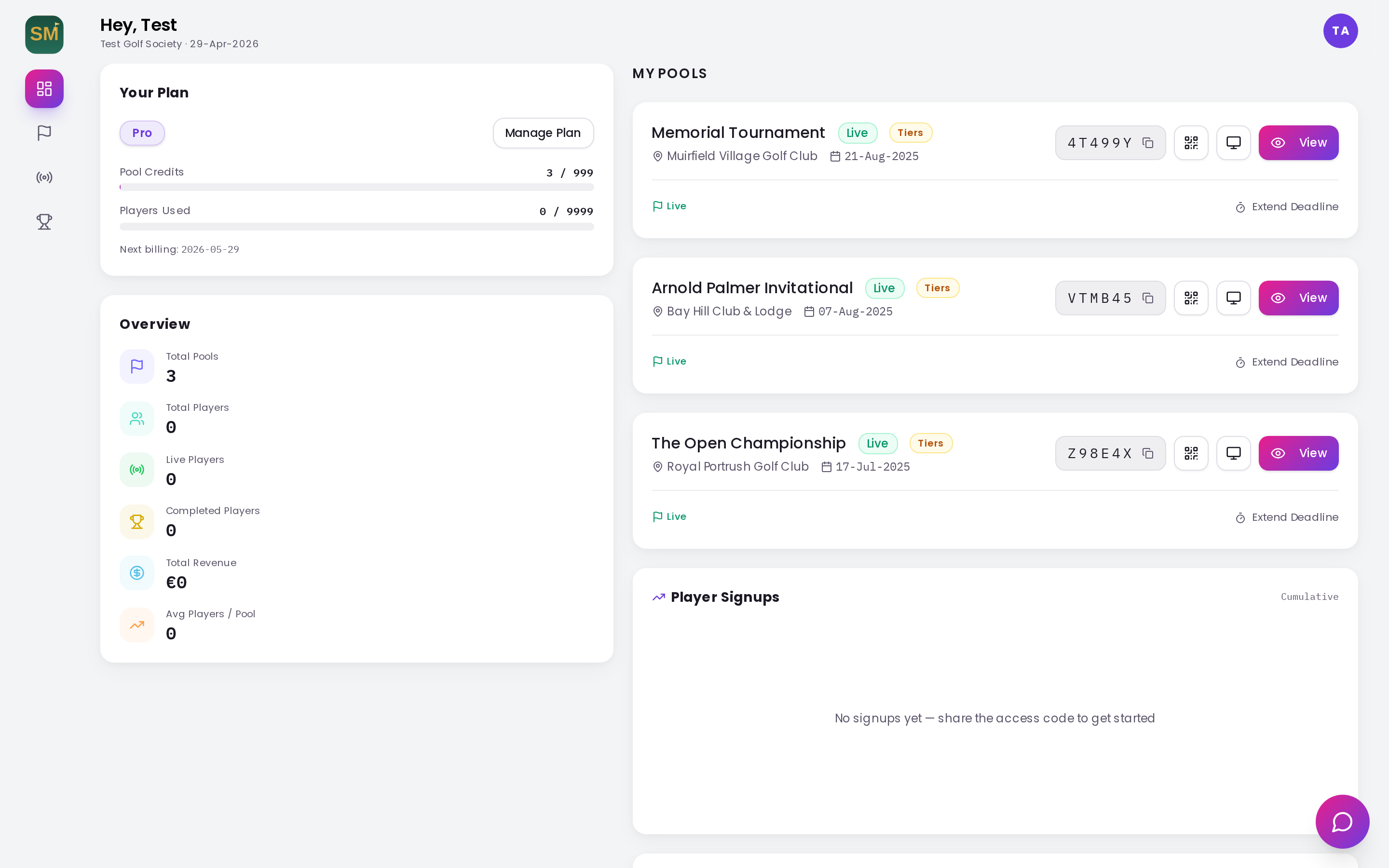Click the MY POOLS heading
The width and height of the screenshot is (1389, 868).
[670, 73]
